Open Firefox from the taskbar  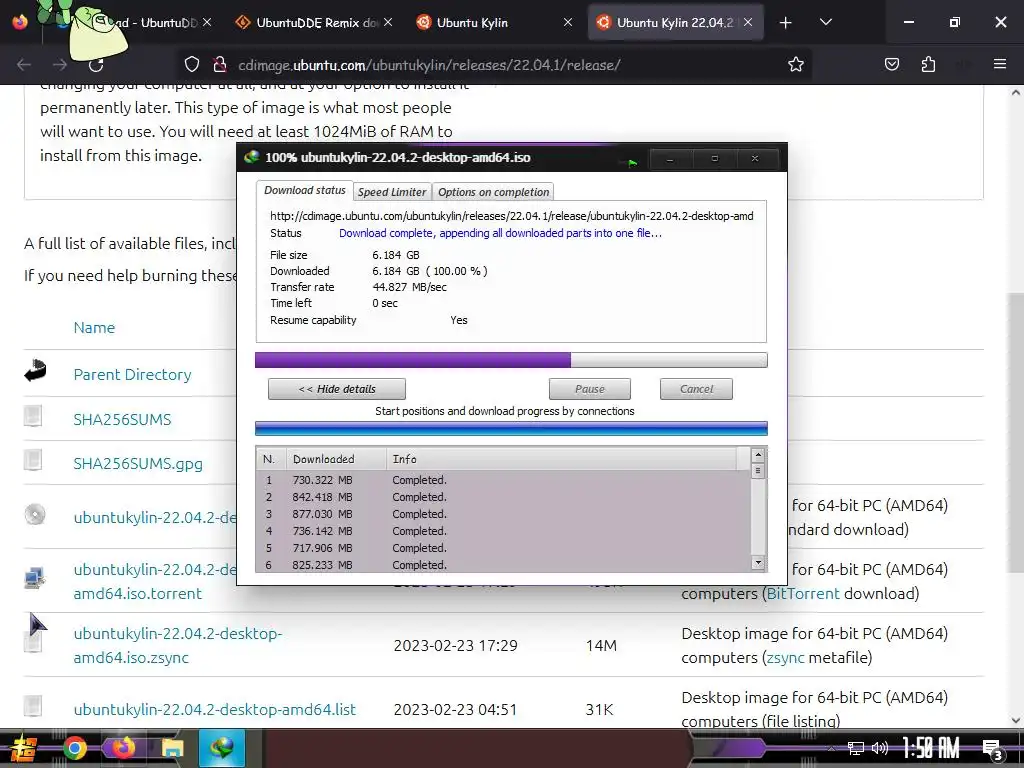[x=122, y=748]
